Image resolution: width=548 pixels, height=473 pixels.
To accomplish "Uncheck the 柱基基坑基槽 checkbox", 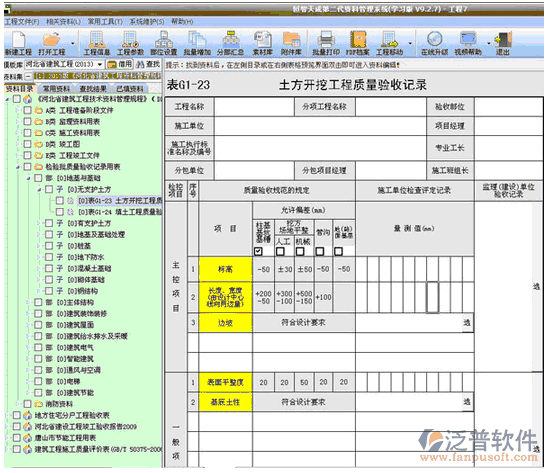I will [x=258, y=251].
